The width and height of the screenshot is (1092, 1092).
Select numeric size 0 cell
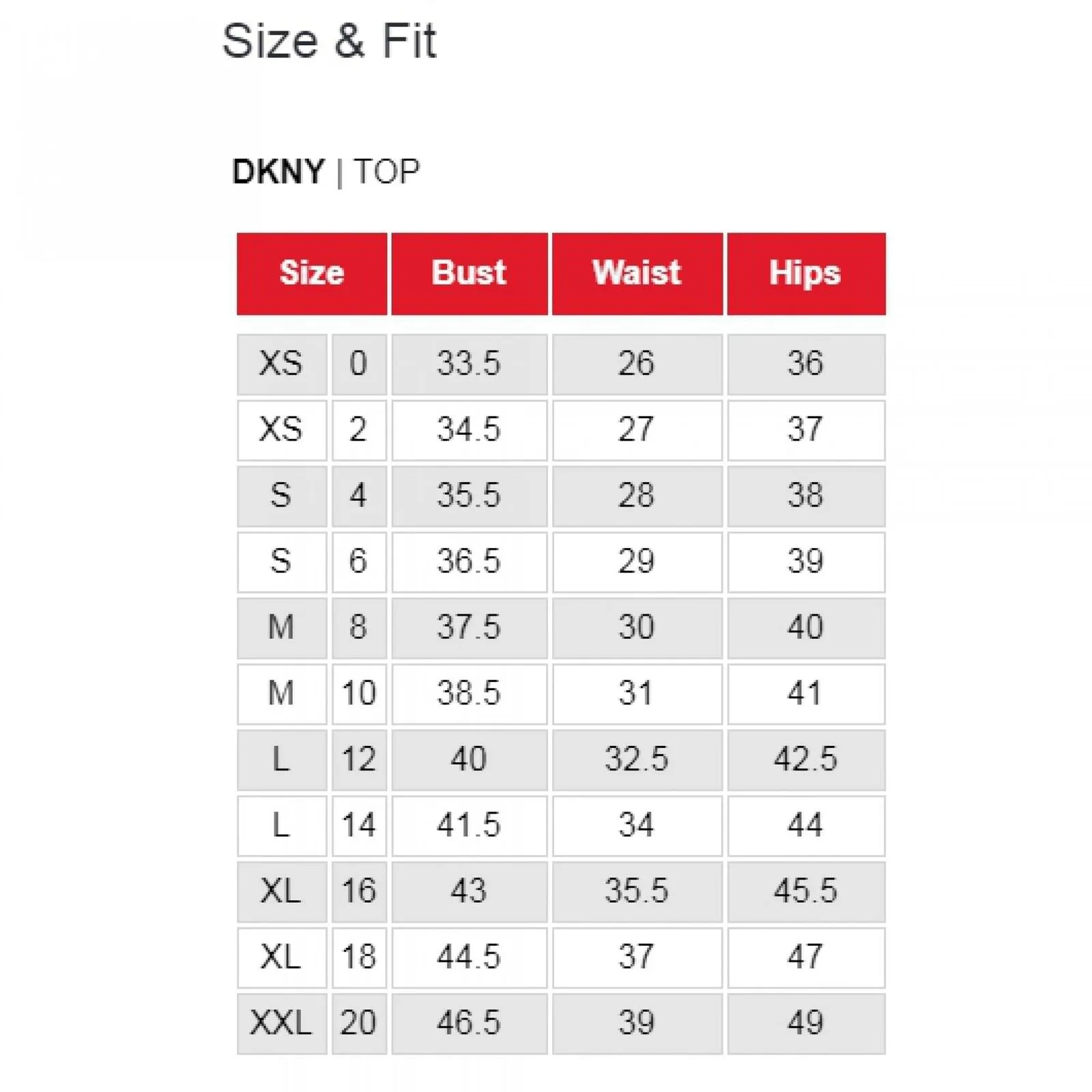(x=359, y=364)
